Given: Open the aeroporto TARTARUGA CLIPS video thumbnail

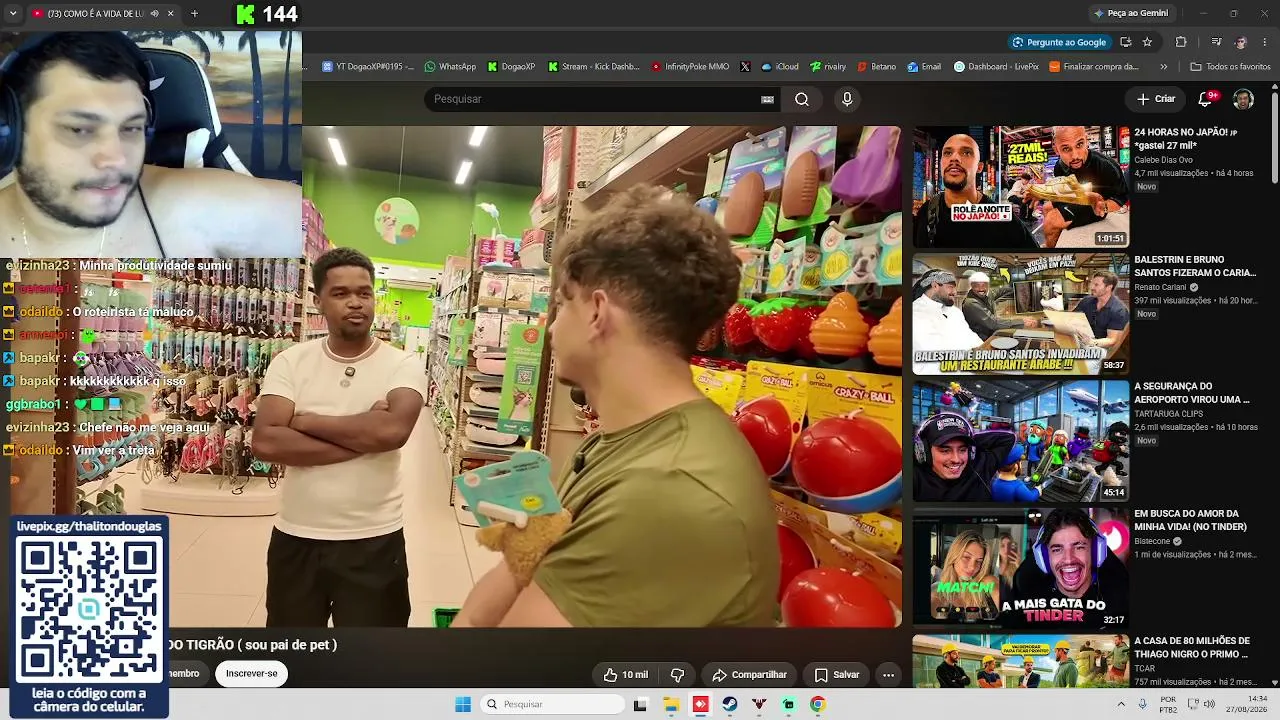Looking at the screenshot, I should click(1020, 441).
